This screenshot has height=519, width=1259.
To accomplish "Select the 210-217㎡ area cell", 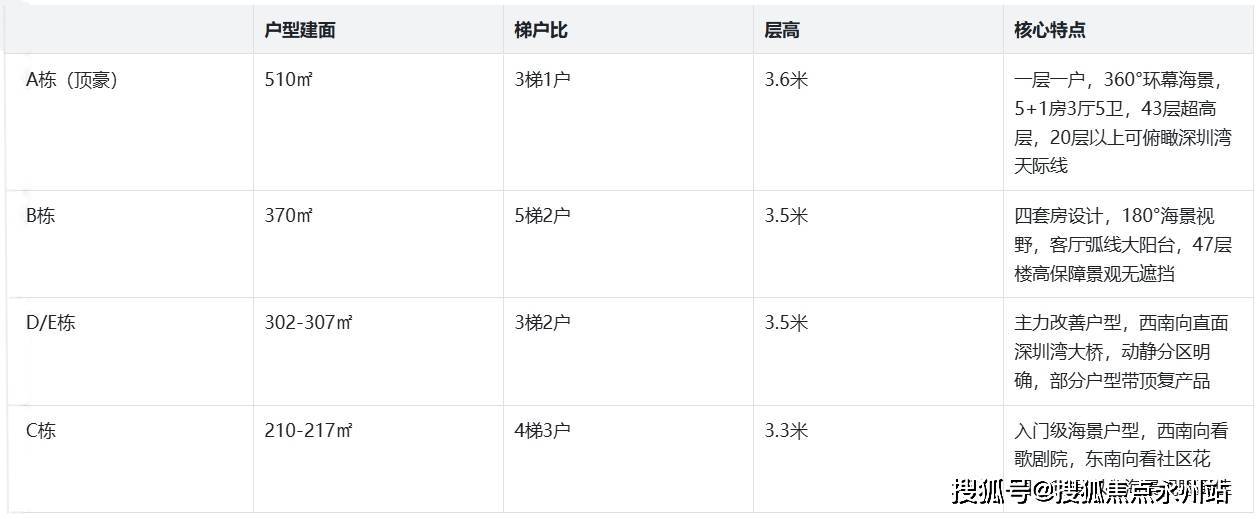I will 309,431.
